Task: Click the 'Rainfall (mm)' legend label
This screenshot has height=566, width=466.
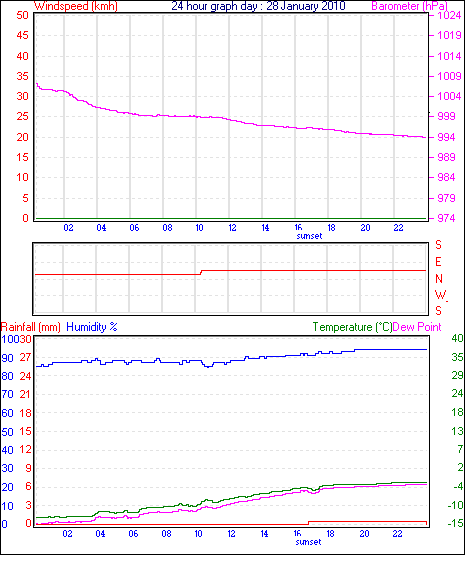Action: 31,327
